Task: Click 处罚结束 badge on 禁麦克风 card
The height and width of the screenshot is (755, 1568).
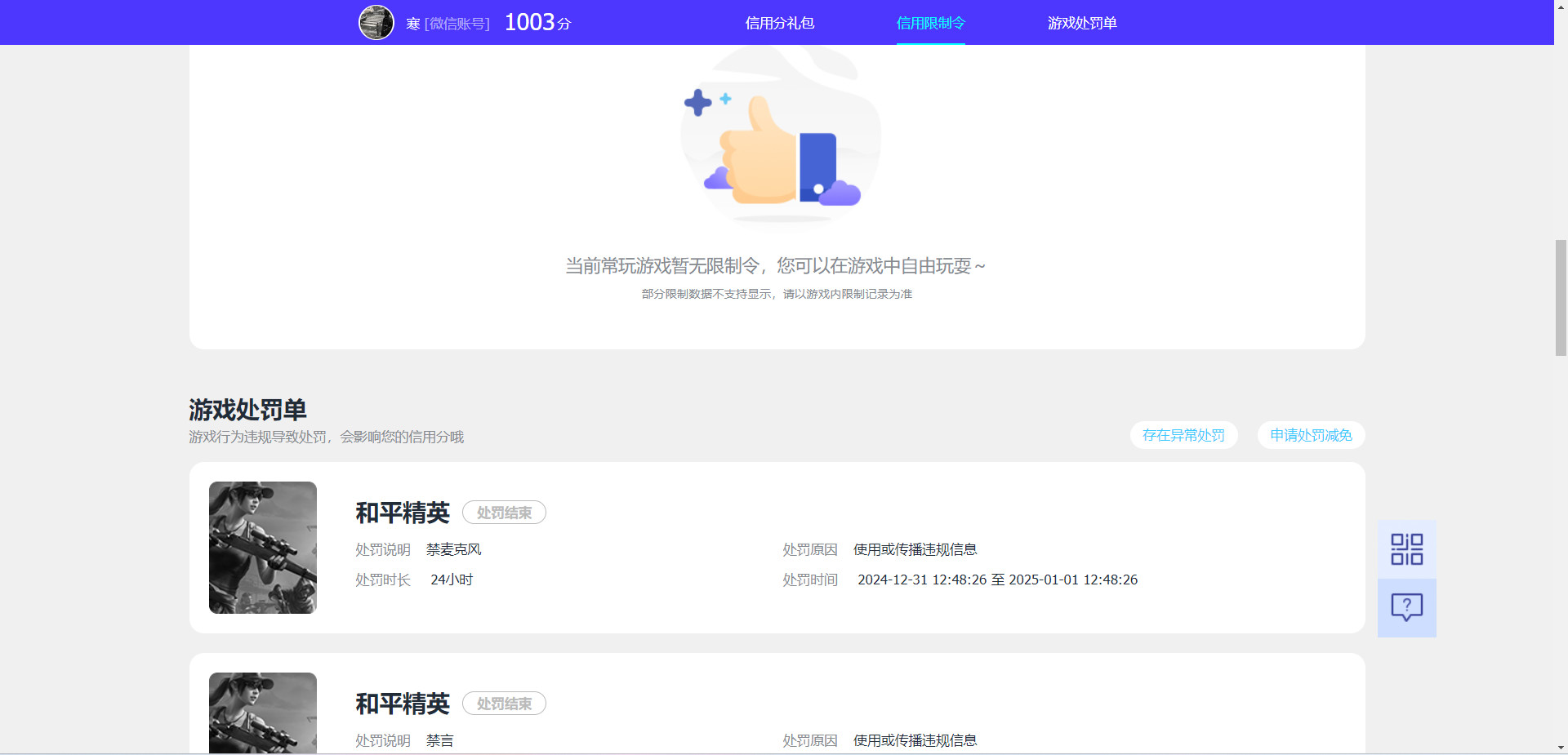Action: coord(504,513)
